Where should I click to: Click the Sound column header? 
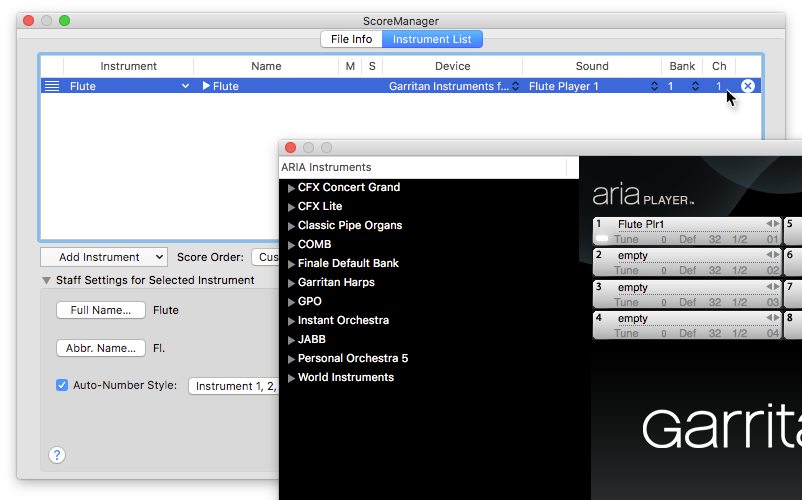pos(592,66)
